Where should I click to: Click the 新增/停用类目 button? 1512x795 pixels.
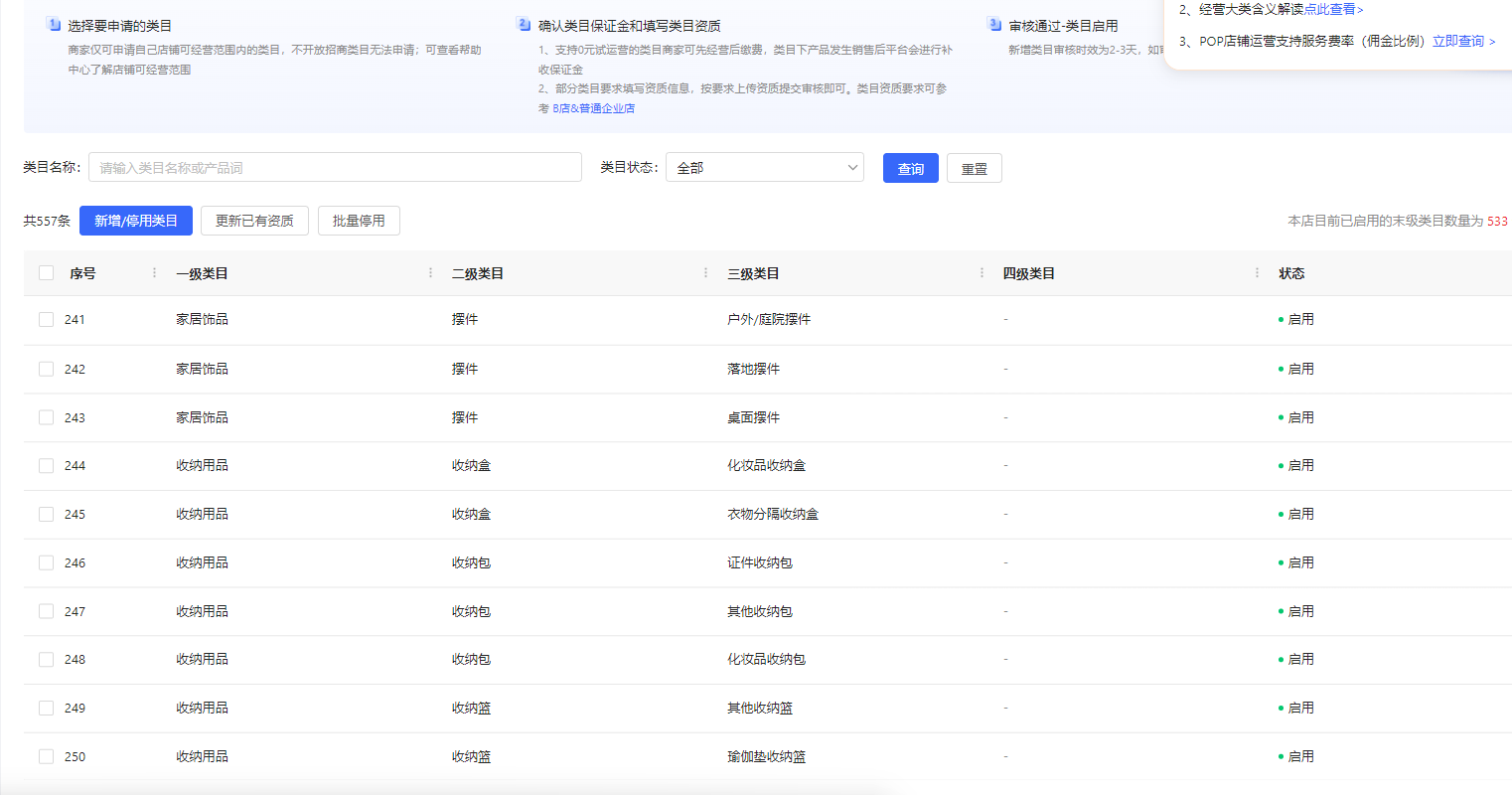coord(136,221)
